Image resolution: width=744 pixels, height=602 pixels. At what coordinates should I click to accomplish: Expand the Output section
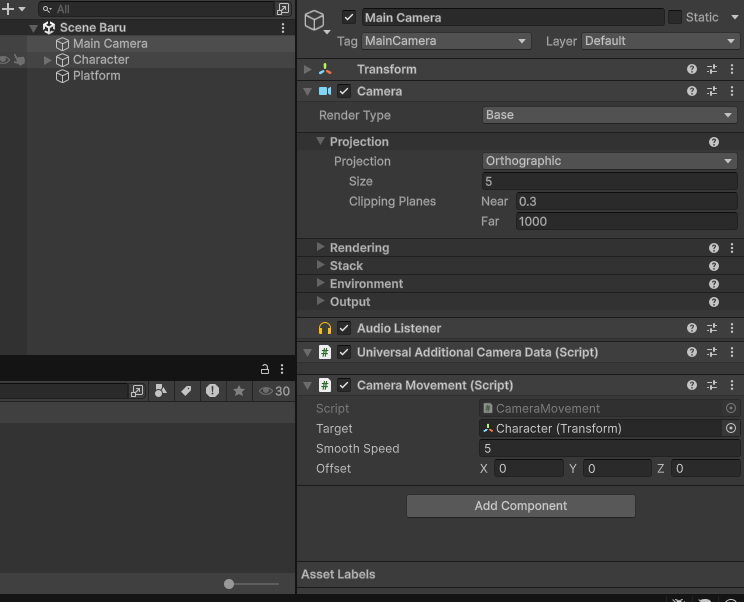[x=320, y=301]
